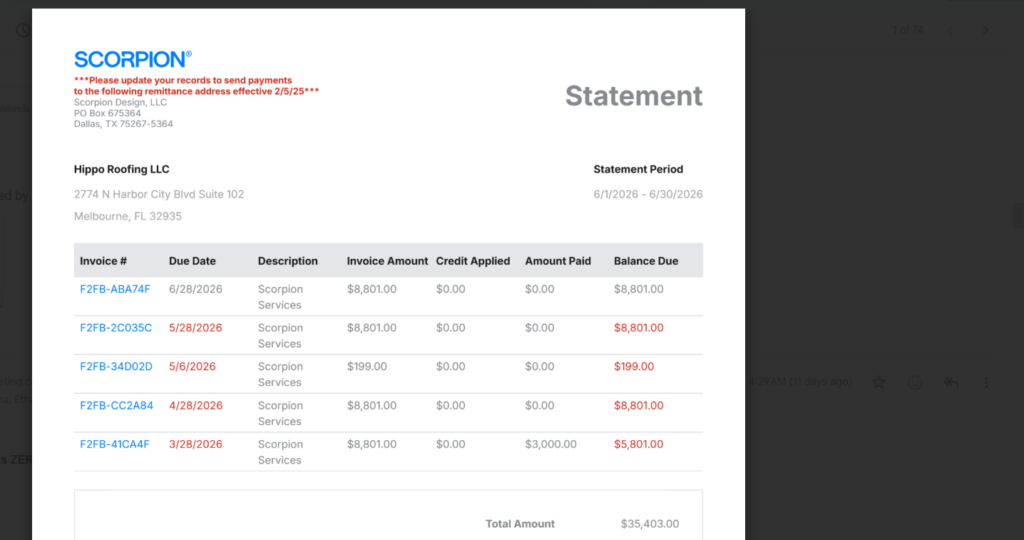Click the red '$199.00' balance due
1024x540 pixels.
[x=633, y=366]
